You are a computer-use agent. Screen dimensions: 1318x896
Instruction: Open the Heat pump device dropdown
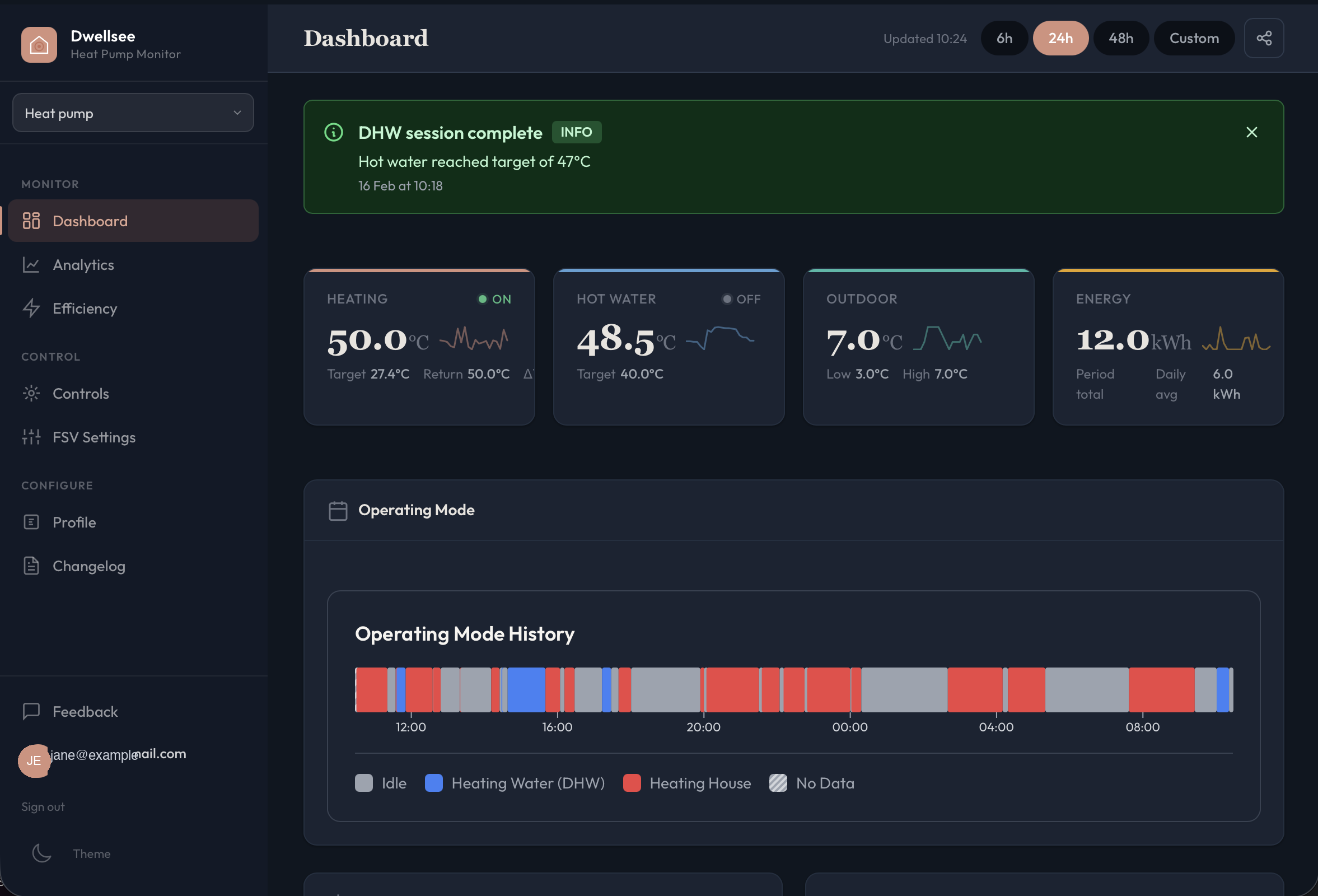pyautogui.click(x=133, y=113)
